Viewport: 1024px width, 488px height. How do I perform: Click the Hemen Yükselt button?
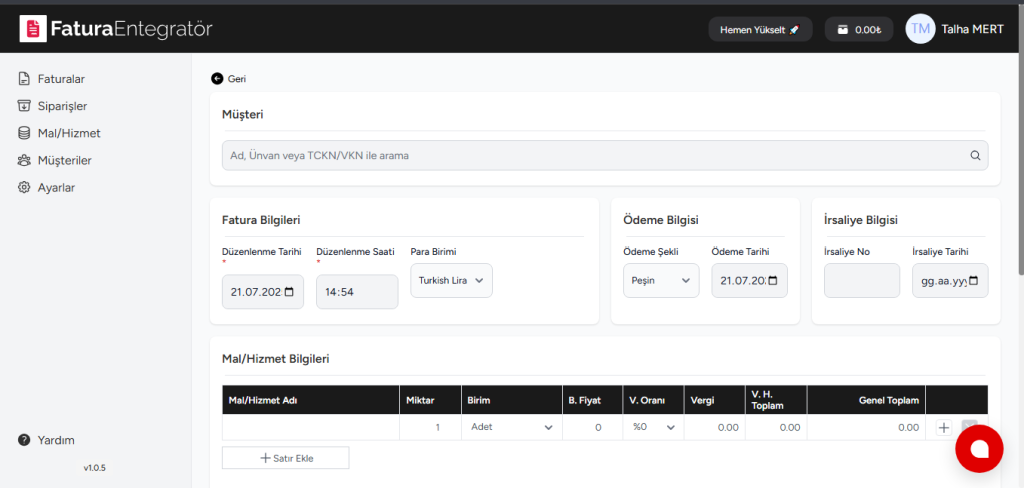pos(760,30)
